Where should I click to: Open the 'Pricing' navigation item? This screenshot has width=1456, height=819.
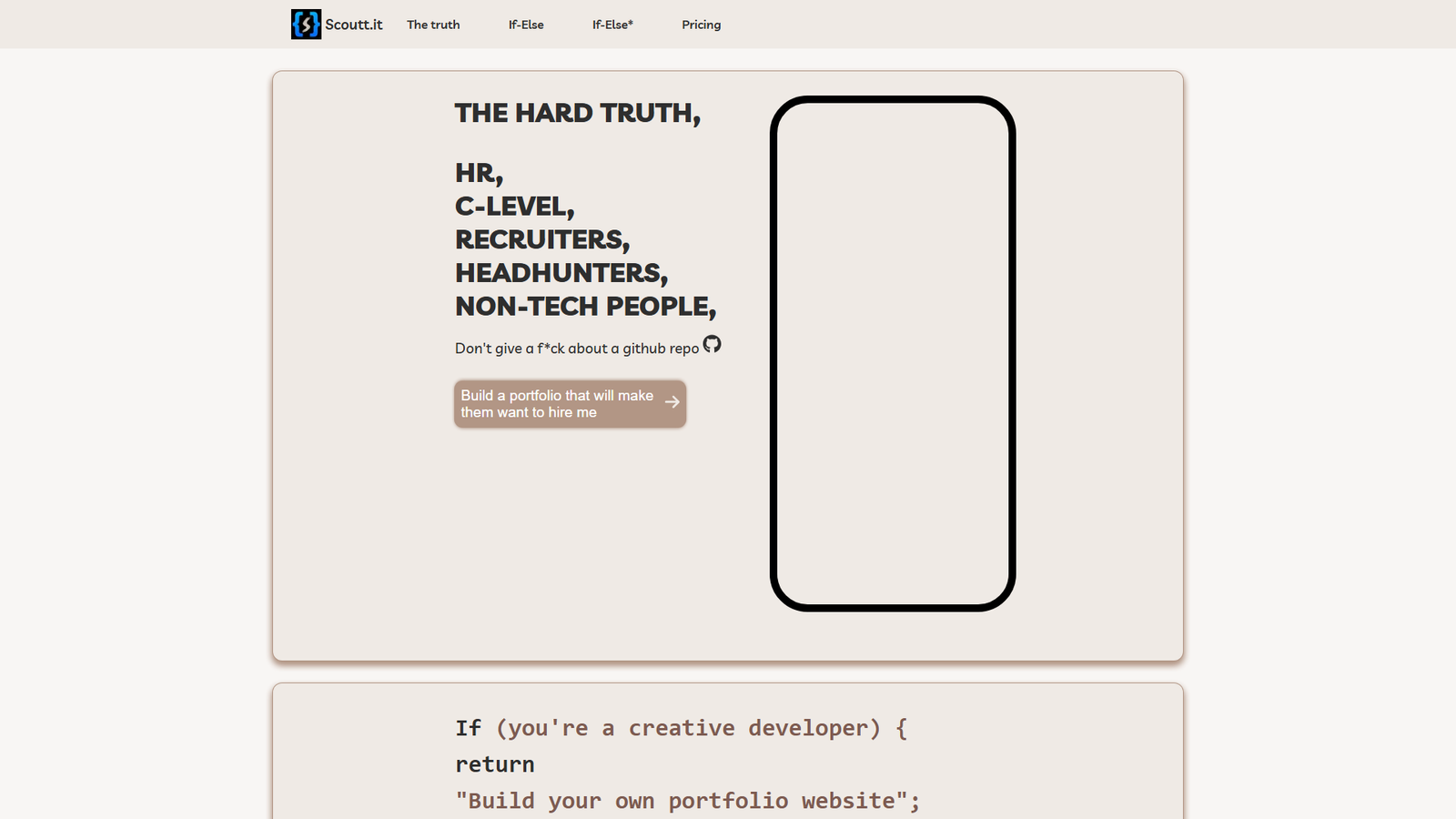[x=701, y=25]
